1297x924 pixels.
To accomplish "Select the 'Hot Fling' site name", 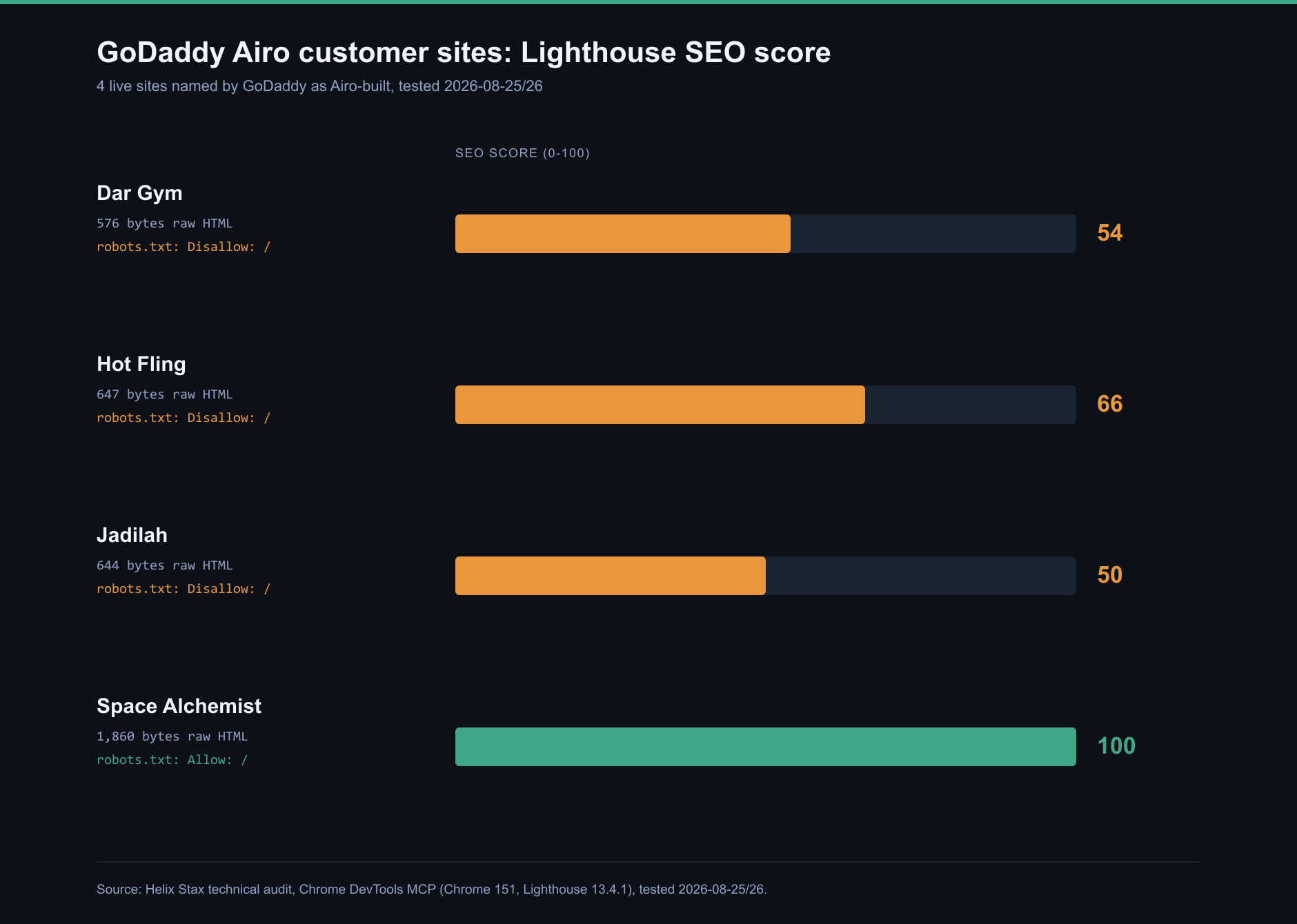I will tap(141, 364).
